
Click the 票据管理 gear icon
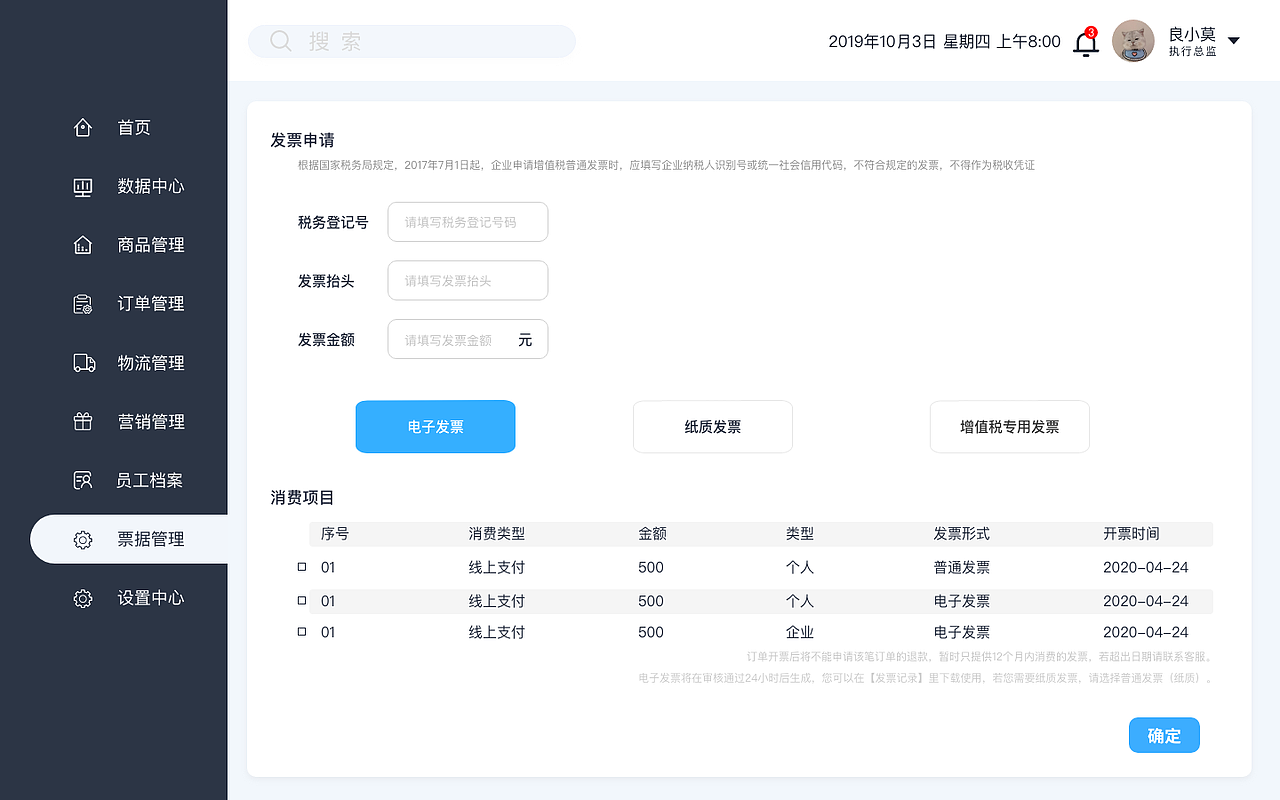(83, 539)
